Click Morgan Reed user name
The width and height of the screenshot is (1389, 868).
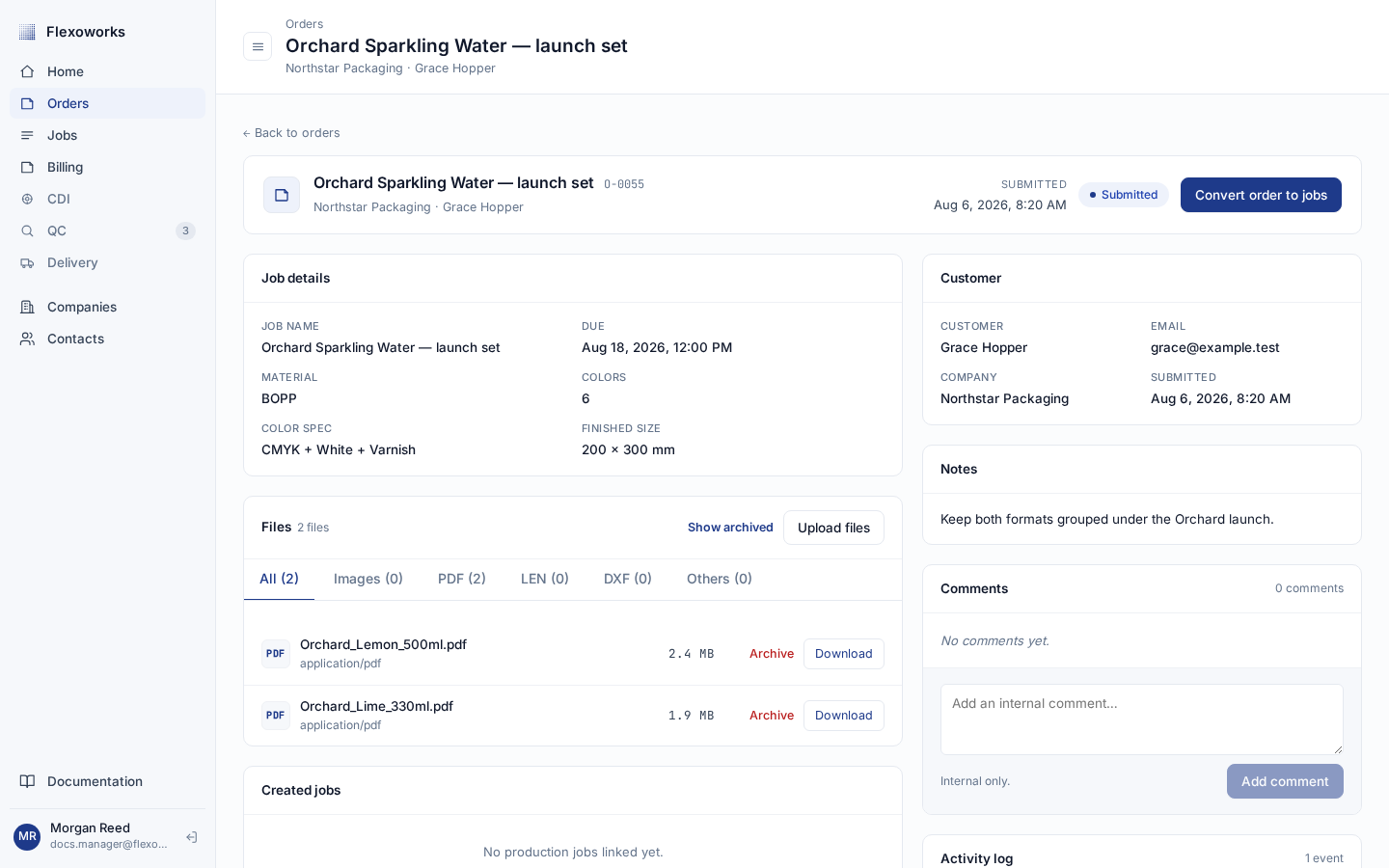click(x=90, y=827)
